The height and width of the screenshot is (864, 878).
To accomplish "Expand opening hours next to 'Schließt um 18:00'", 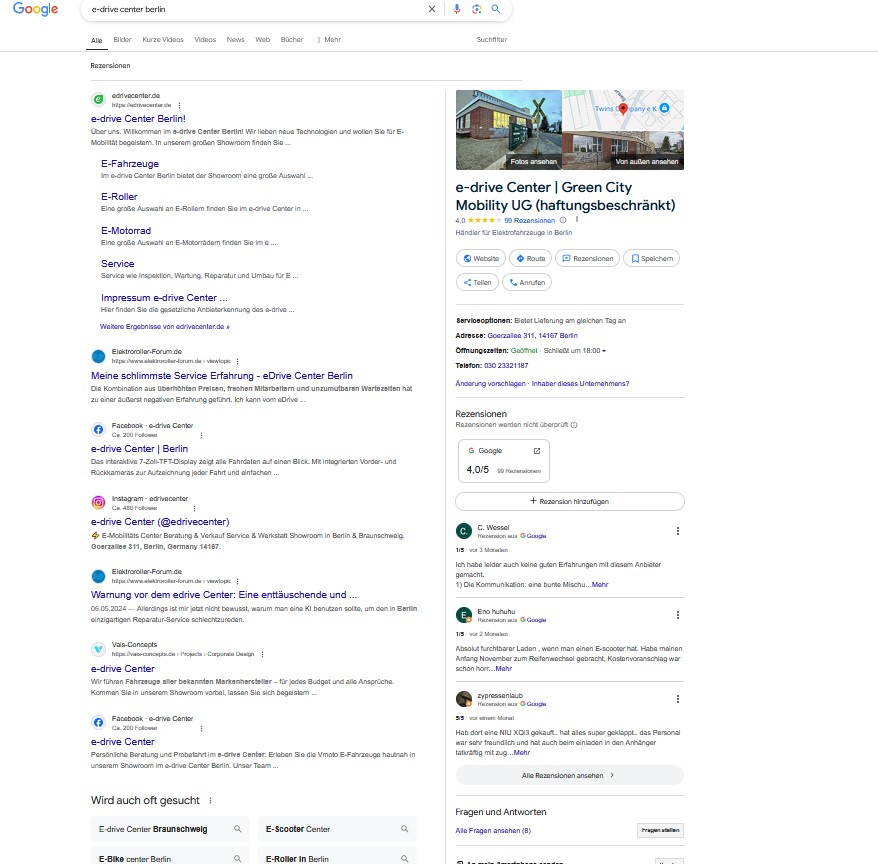I will [604, 351].
